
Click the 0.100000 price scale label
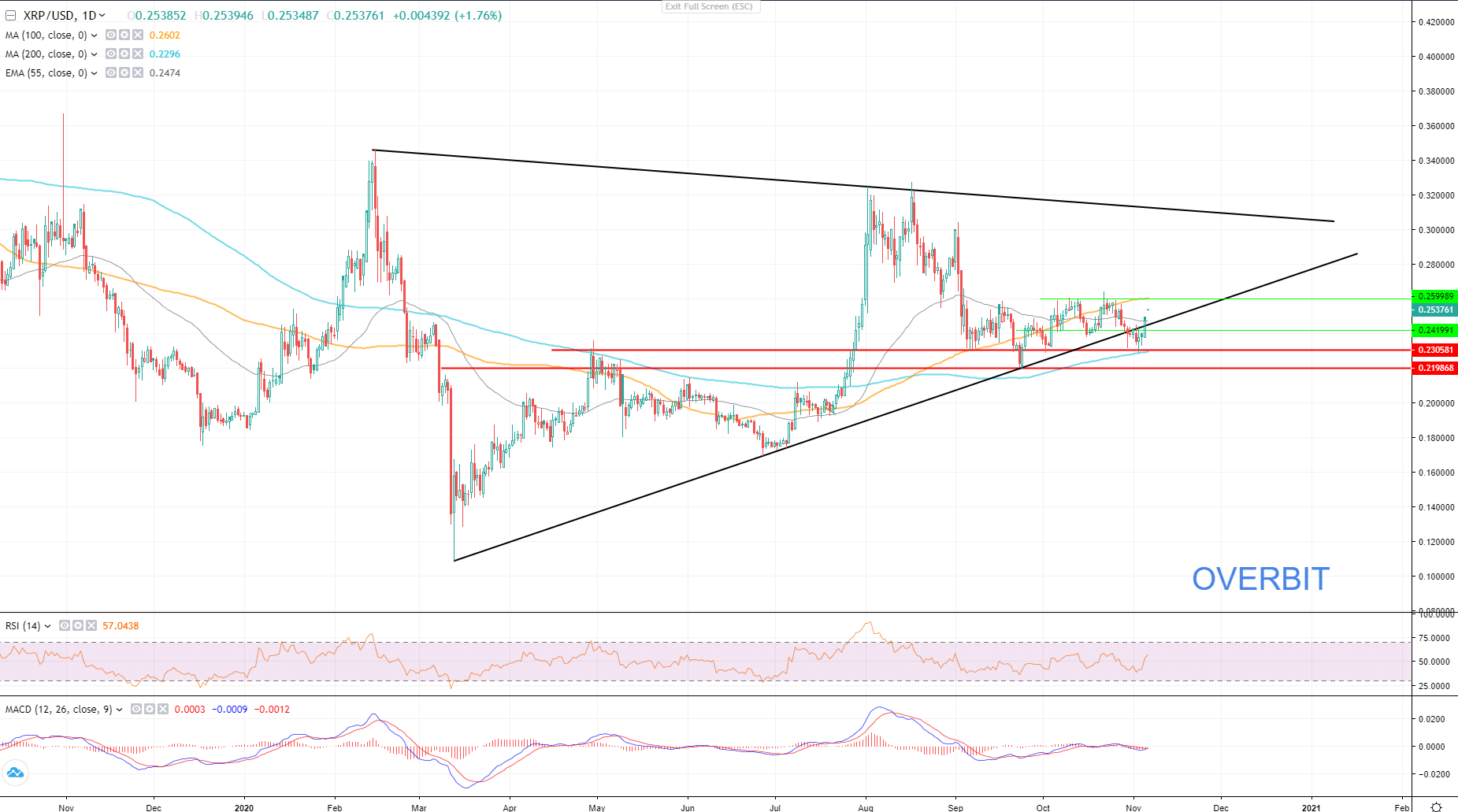[1436, 577]
